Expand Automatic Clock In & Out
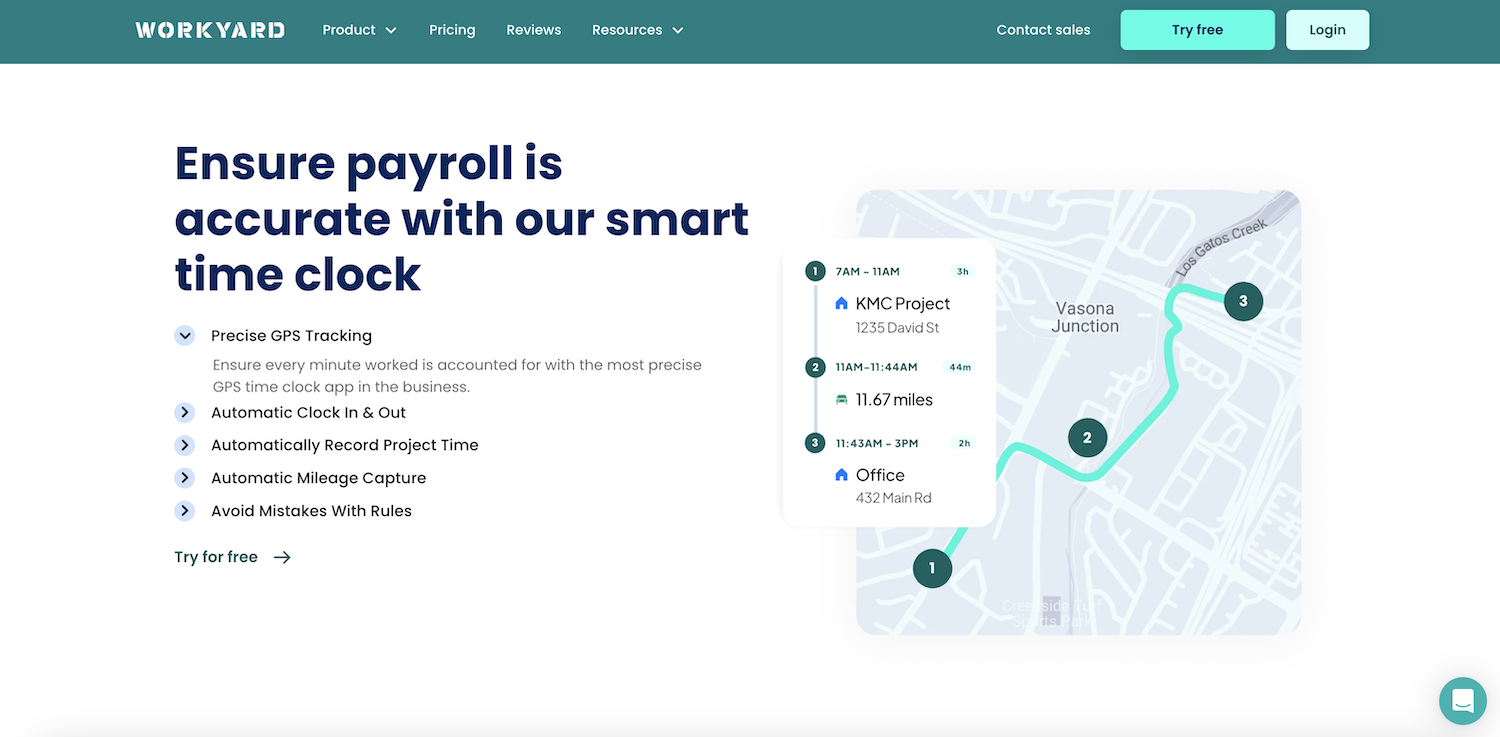The height and width of the screenshot is (737, 1500). pos(185,412)
